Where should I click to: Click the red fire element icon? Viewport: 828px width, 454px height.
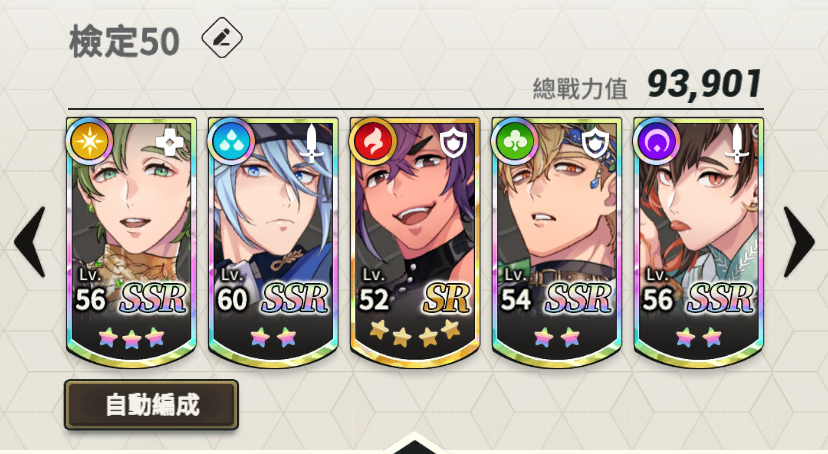pyautogui.click(x=373, y=141)
